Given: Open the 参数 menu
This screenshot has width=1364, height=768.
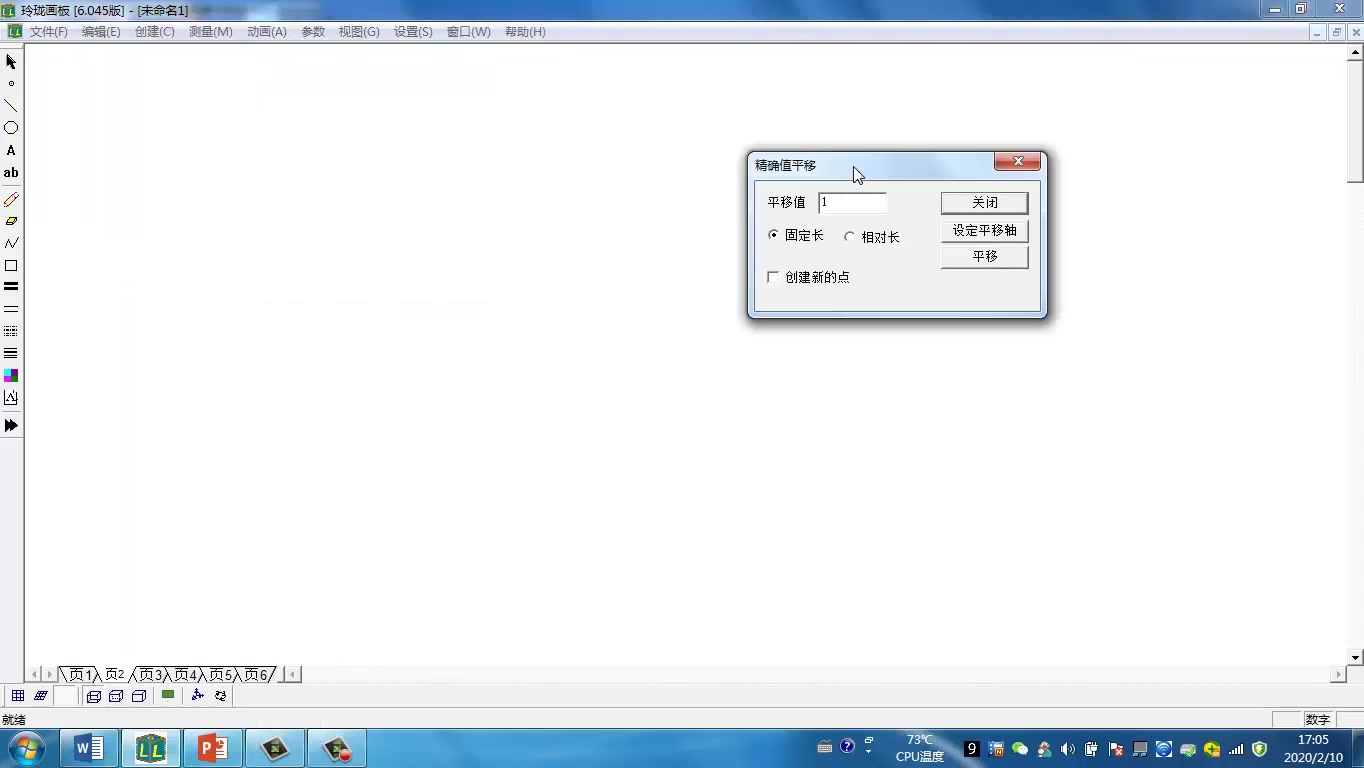Looking at the screenshot, I should pyautogui.click(x=313, y=32).
